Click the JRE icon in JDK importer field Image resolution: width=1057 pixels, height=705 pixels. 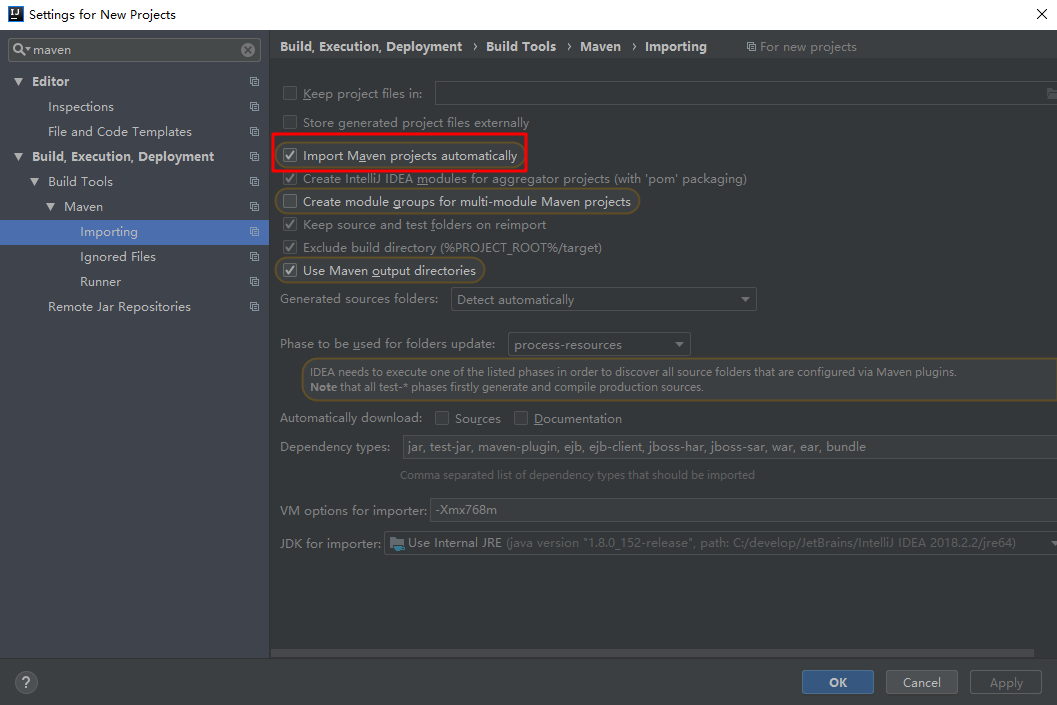coord(397,543)
